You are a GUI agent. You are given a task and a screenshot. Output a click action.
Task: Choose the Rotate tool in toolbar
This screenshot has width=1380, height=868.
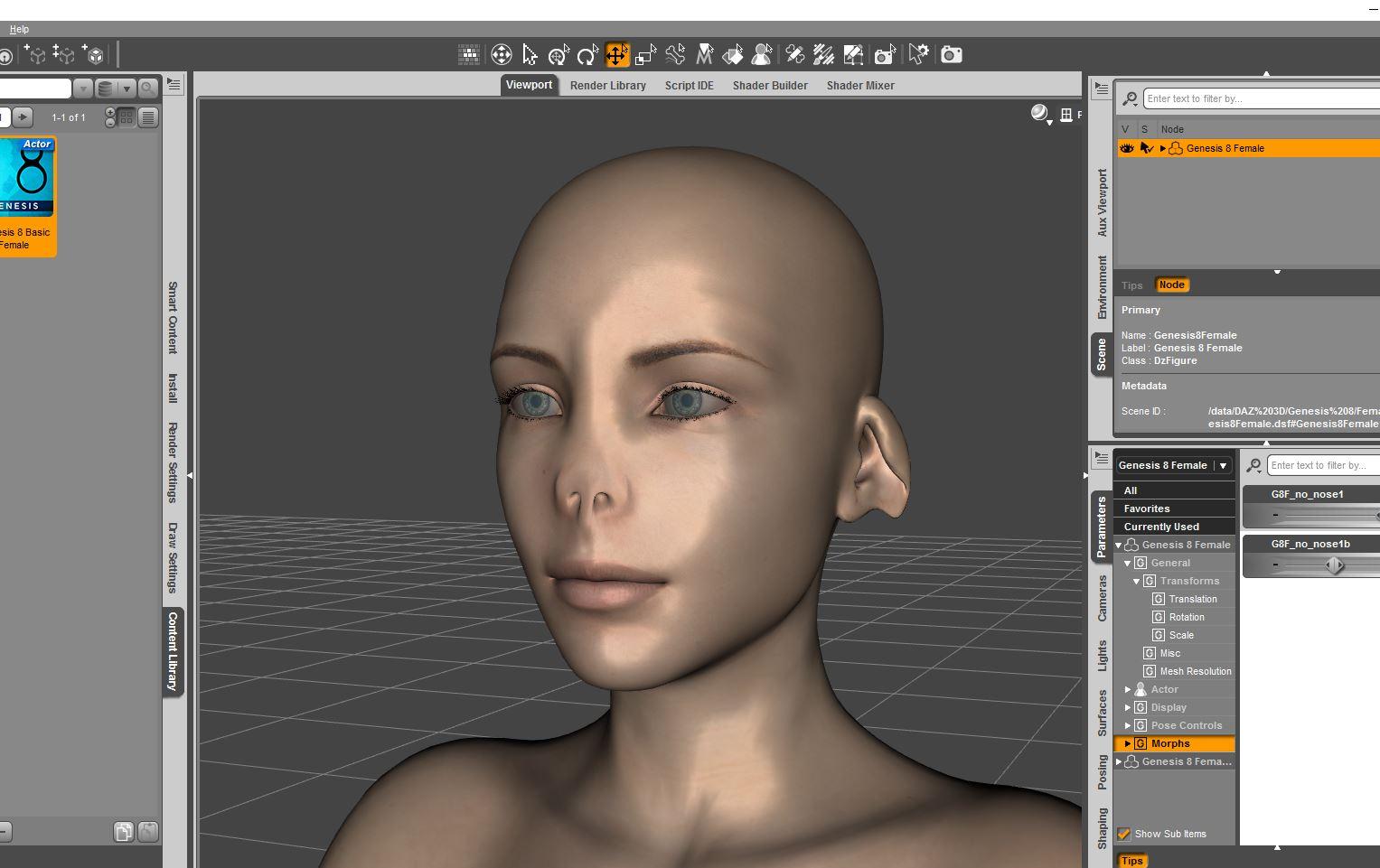pos(587,55)
